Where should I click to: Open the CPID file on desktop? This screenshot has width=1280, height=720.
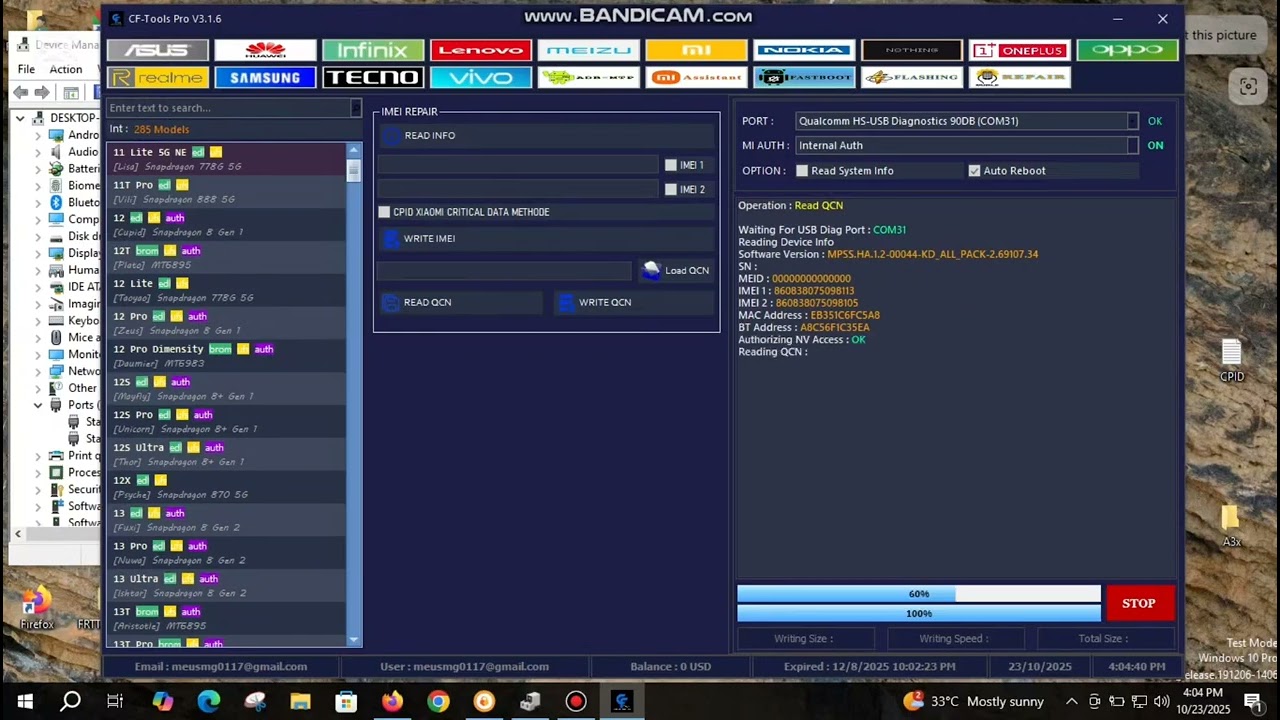pyautogui.click(x=1231, y=360)
